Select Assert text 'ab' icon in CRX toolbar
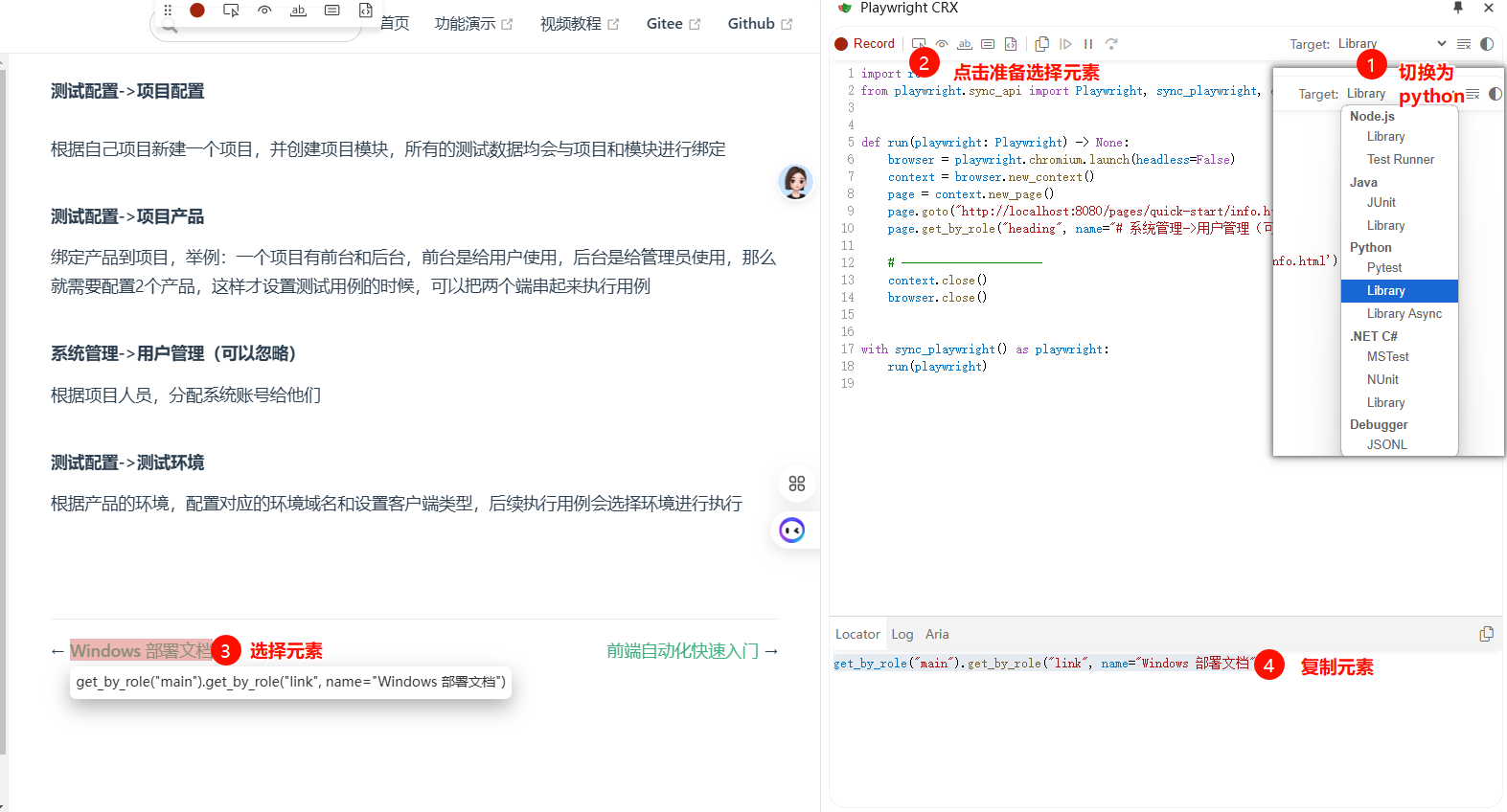 pyautogui.click(x=965, y=44)
